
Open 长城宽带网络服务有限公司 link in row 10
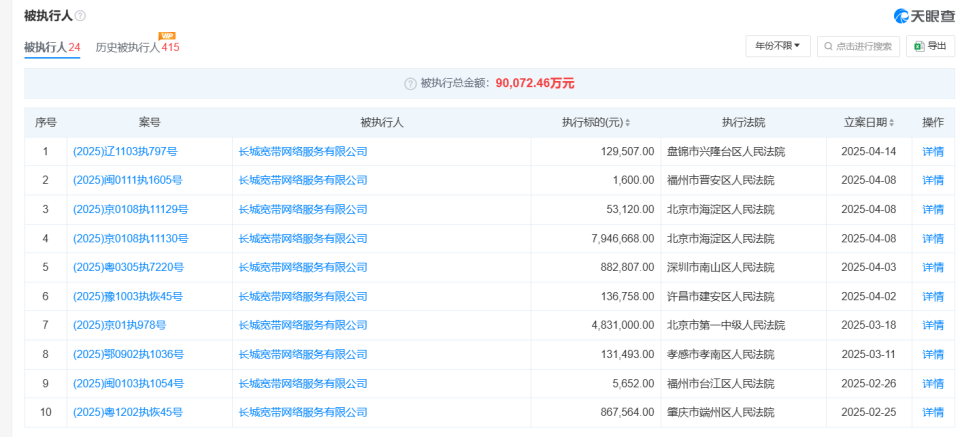pos(303,413)
